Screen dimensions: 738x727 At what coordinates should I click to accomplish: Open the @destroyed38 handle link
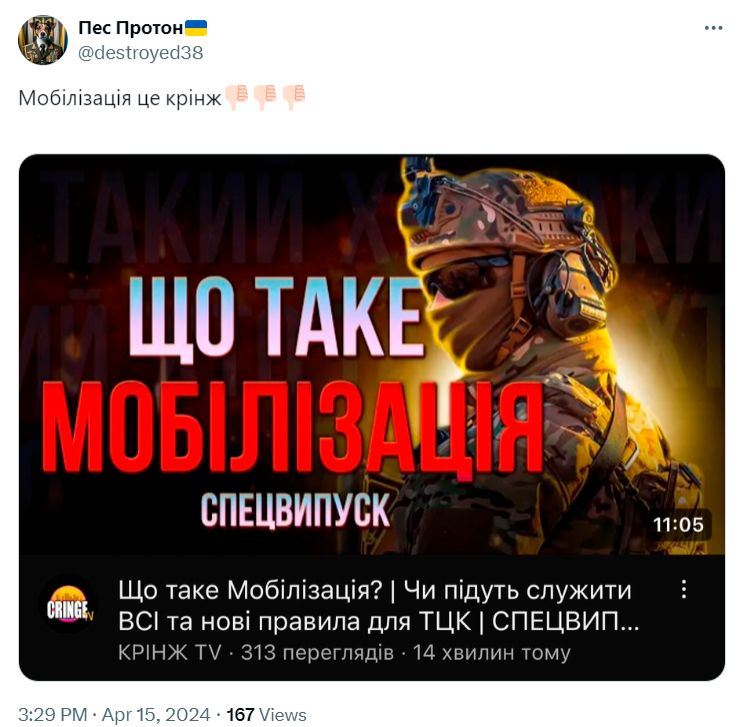click(140, 53)
